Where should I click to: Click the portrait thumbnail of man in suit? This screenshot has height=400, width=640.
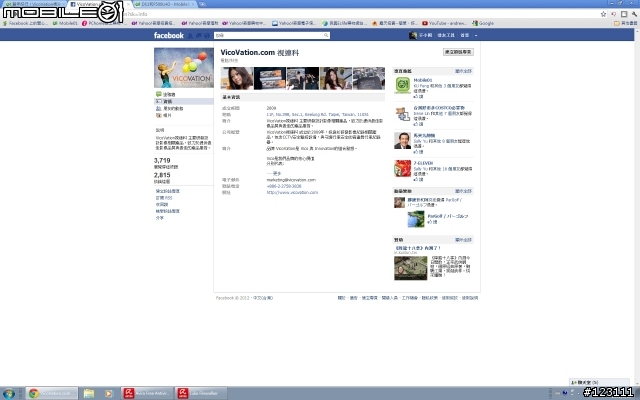click(402, 141)
